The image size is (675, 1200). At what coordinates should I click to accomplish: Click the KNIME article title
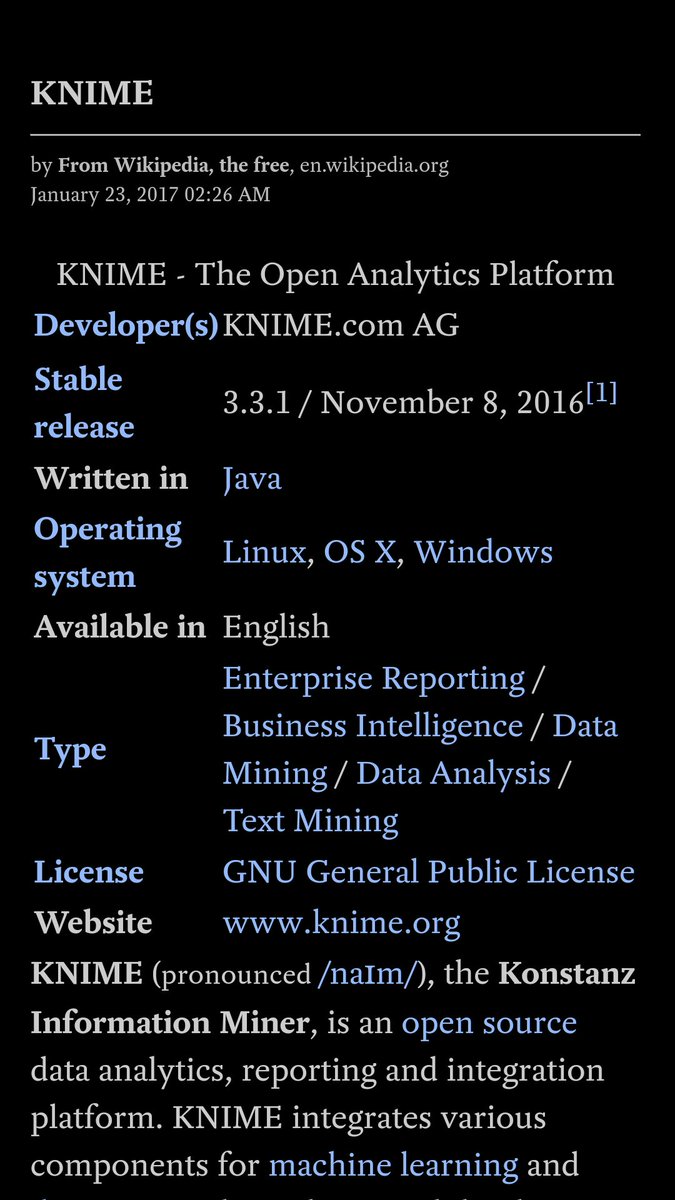point(92,95)
